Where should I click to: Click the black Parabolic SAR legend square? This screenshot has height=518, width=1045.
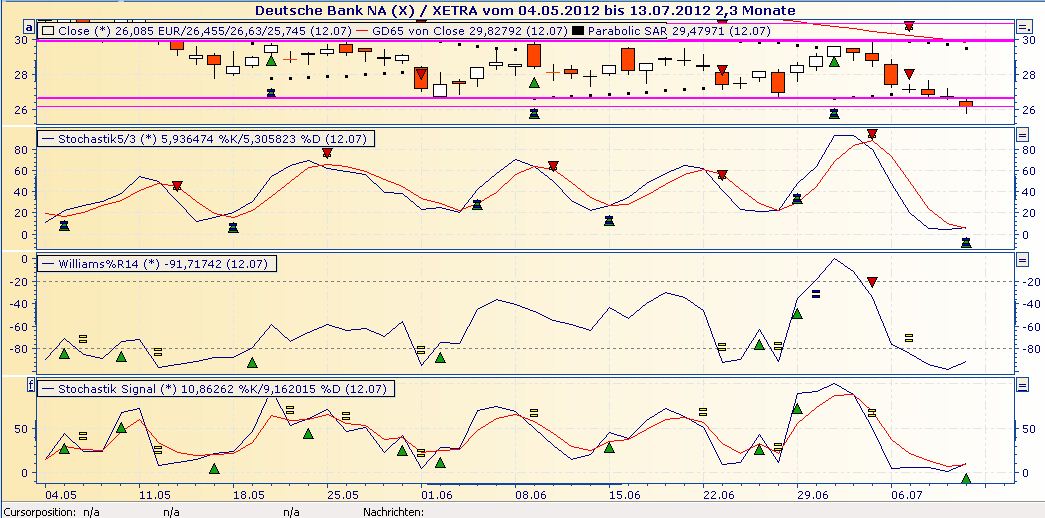pyautogui.click(x=580, y=31)
